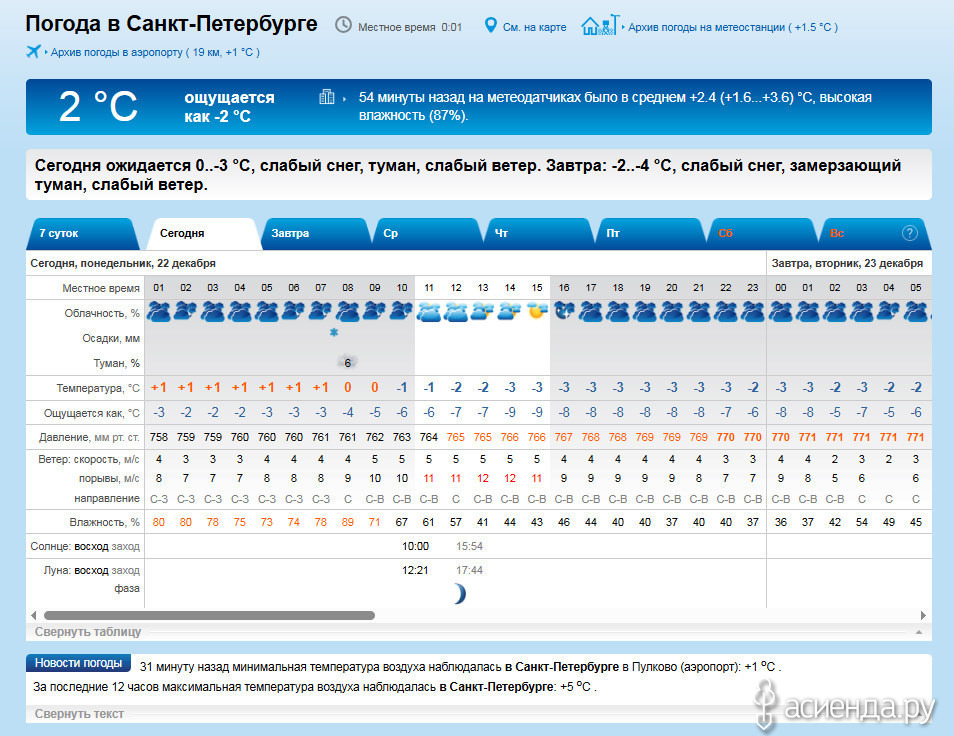
Task: Collapse news text via Свернуть текст
Action: (x=79, y=713)
